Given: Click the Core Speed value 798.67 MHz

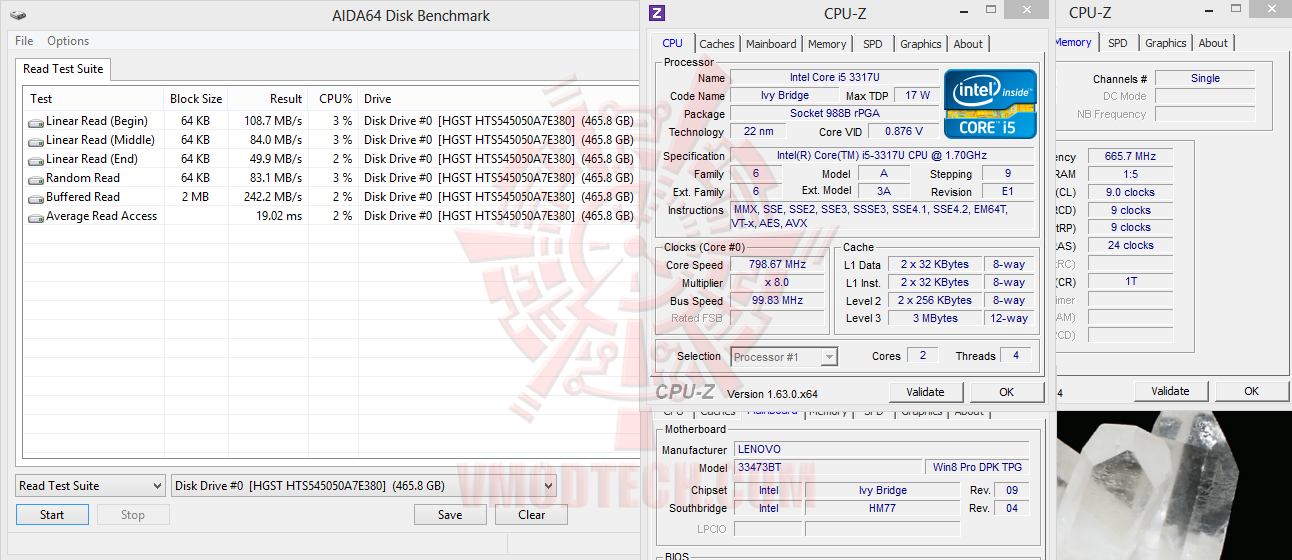Looking at the screenshot, I should [777, 265].
